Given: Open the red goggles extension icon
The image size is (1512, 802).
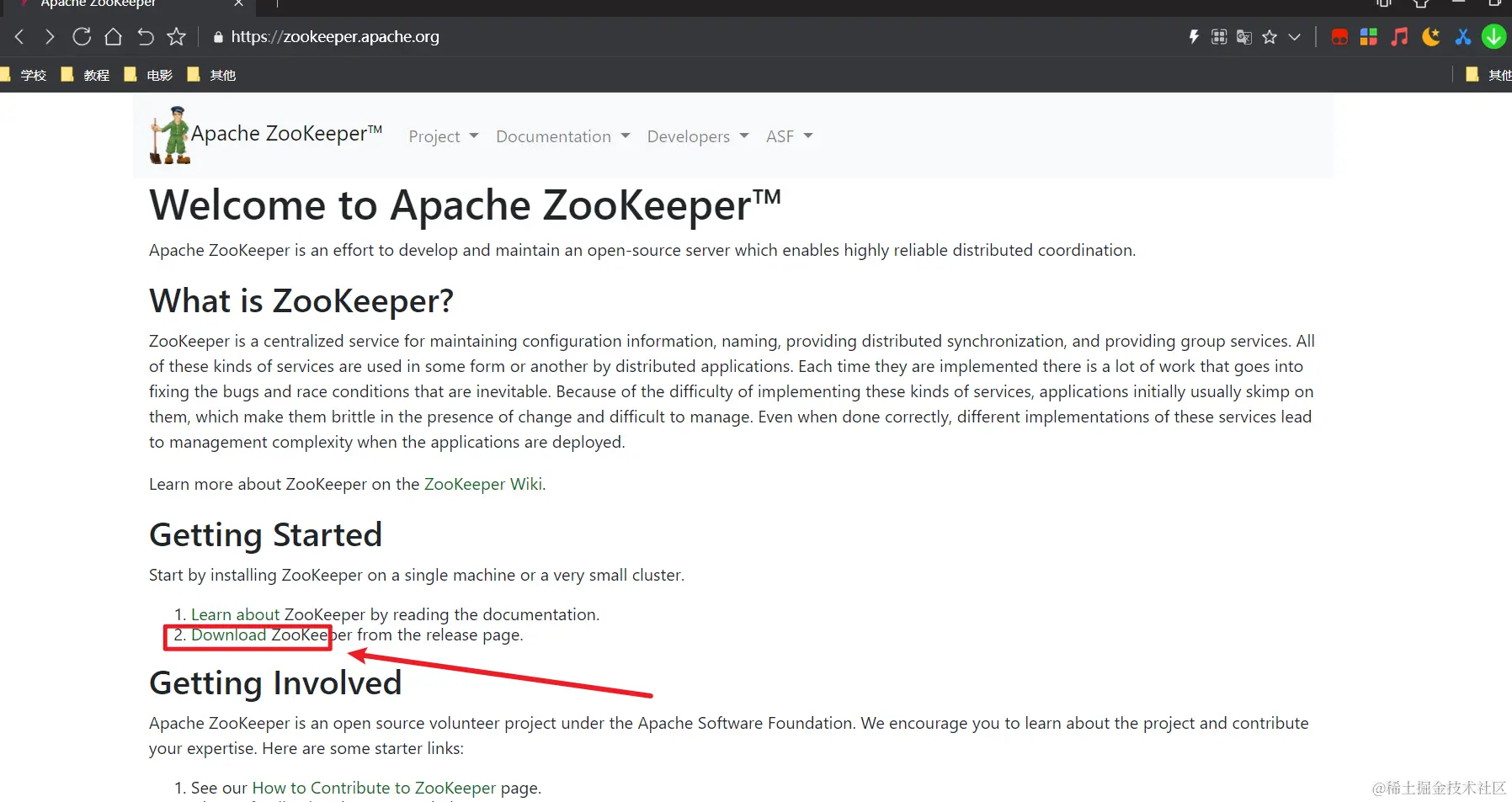Looking at the screenshot, I should point(1339,37).
